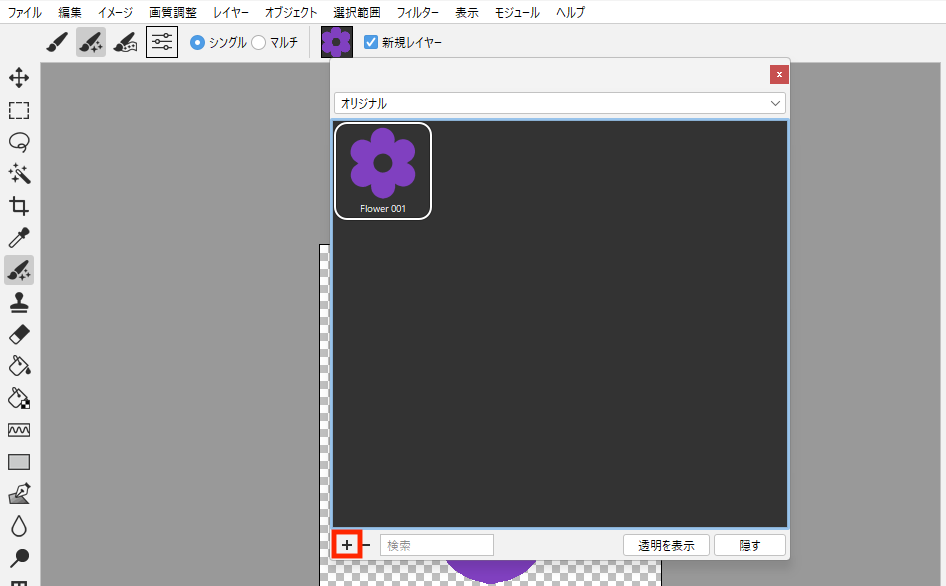Select the Crop tool

point(19,206)
